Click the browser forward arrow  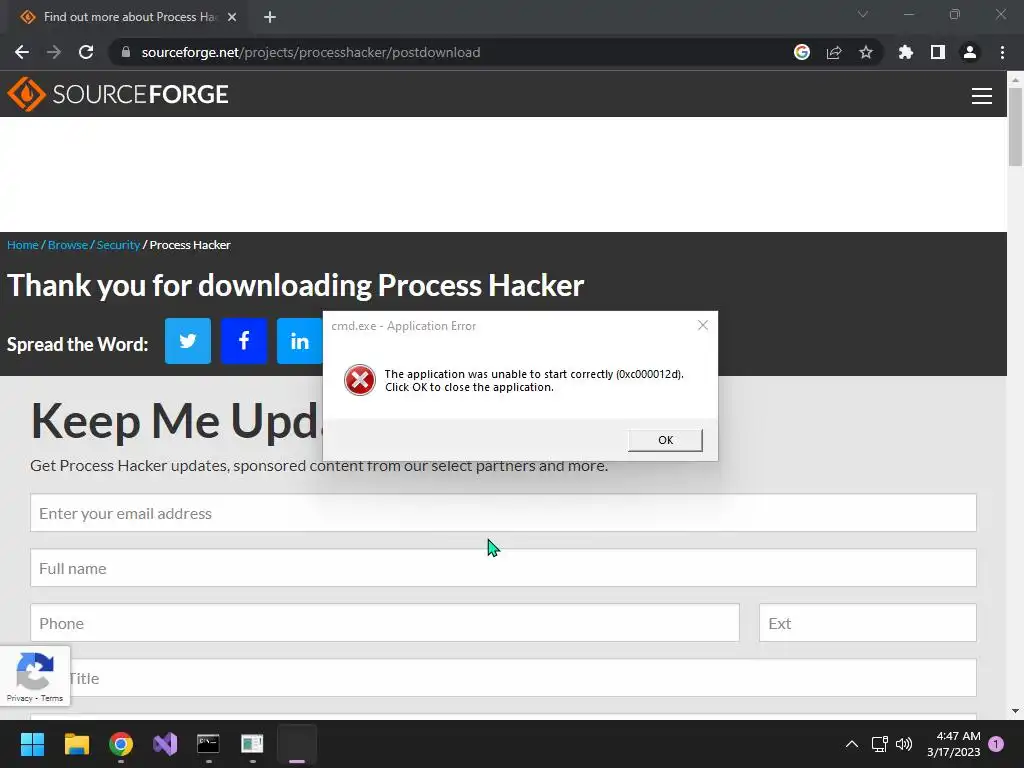pos(54,52)
